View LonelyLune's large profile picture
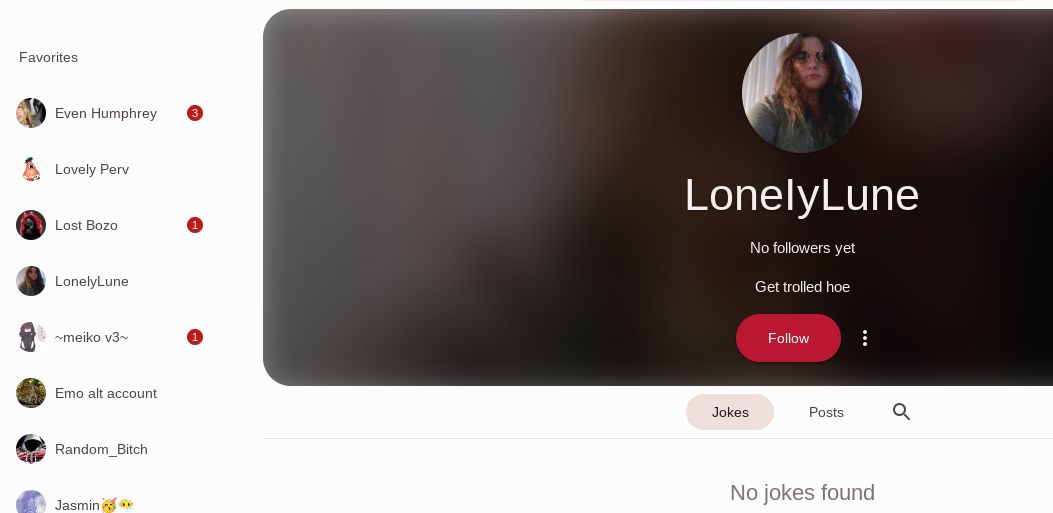 tap(802, 93)
